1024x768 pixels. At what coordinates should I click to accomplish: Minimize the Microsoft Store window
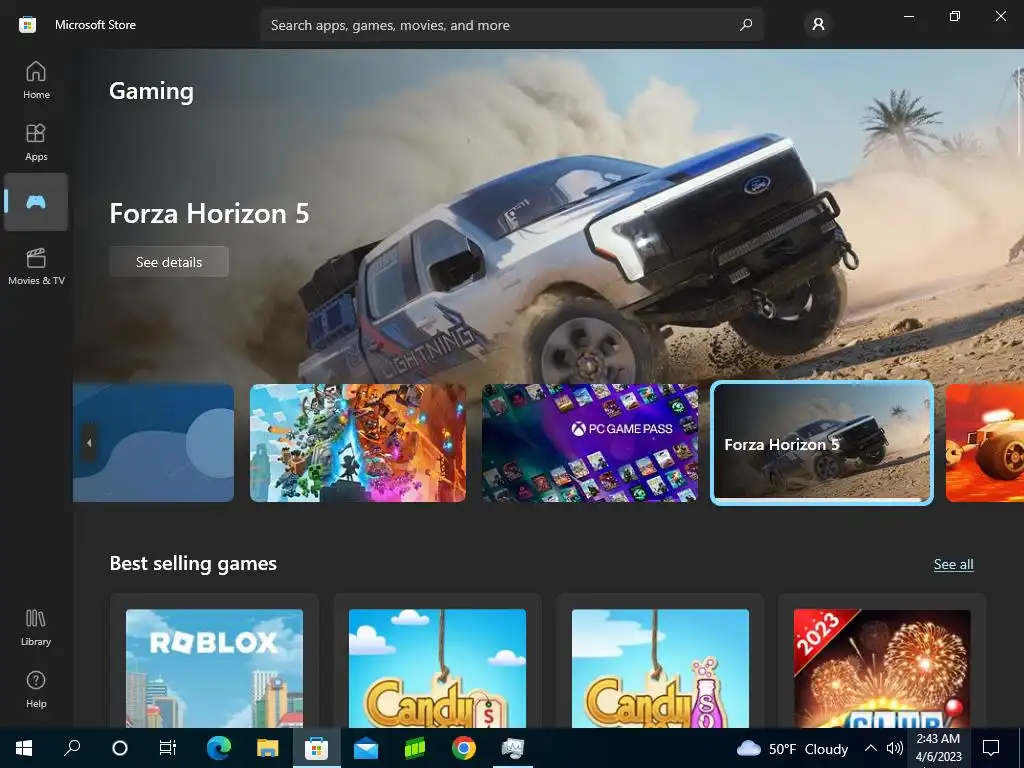(908, 16)
